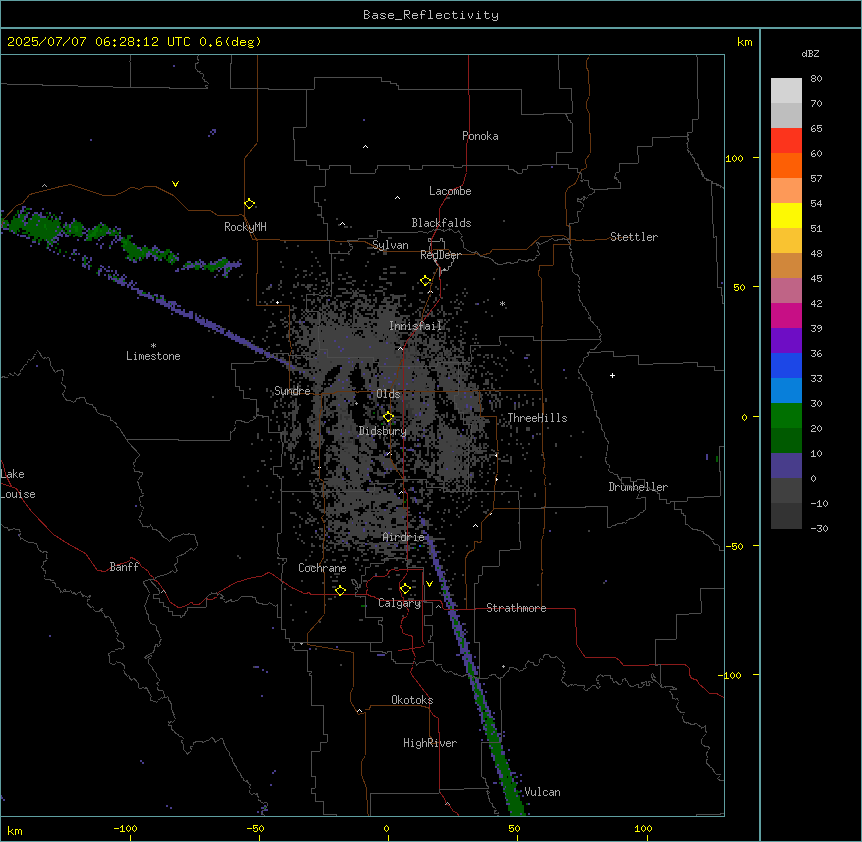Image resolution: width=862 pixels, height=842 pixels.
Task: Select the Stettler label
Action: 634,237
